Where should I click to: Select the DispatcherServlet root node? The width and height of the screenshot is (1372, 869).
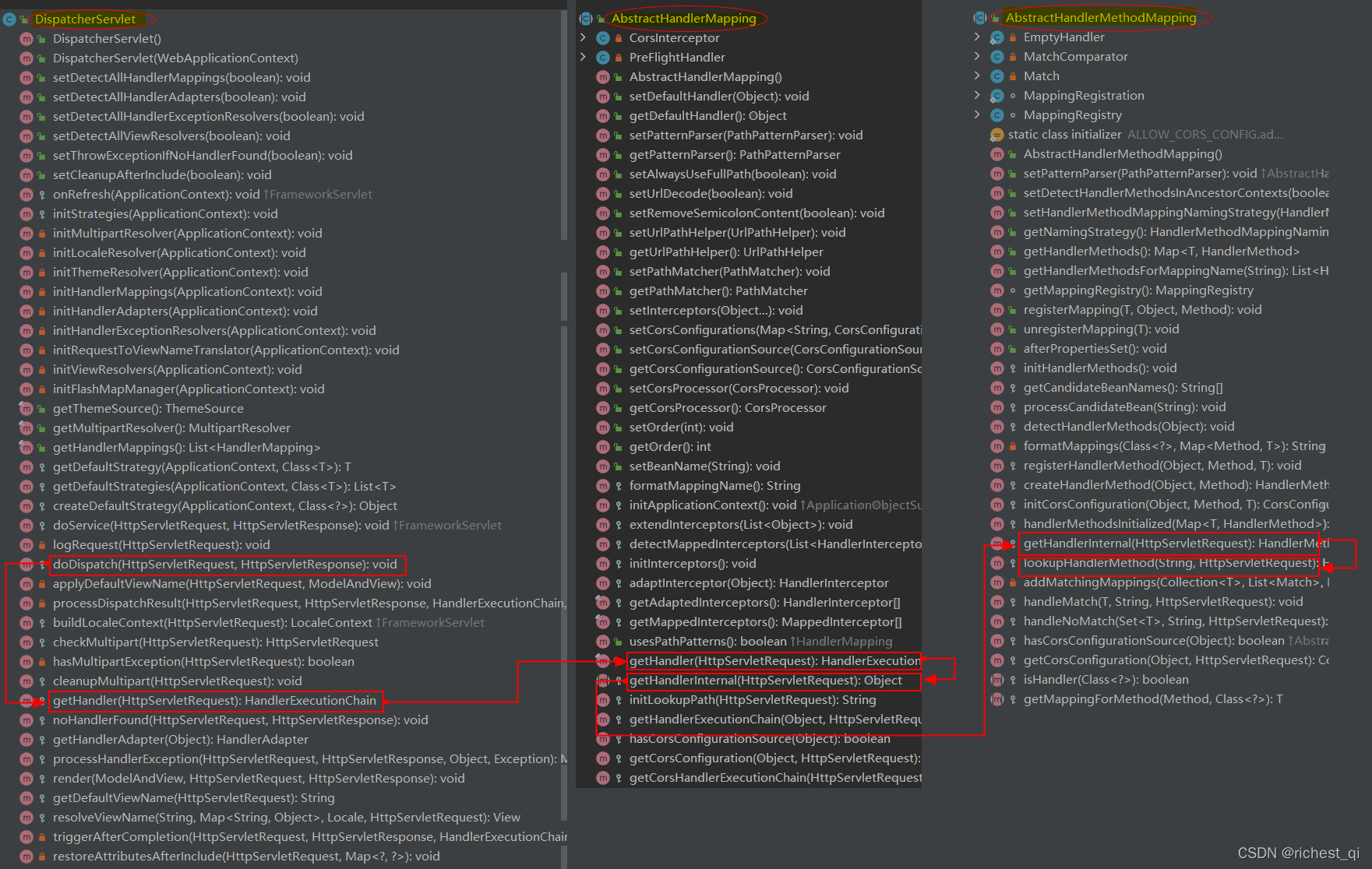(x=85, y=19)
